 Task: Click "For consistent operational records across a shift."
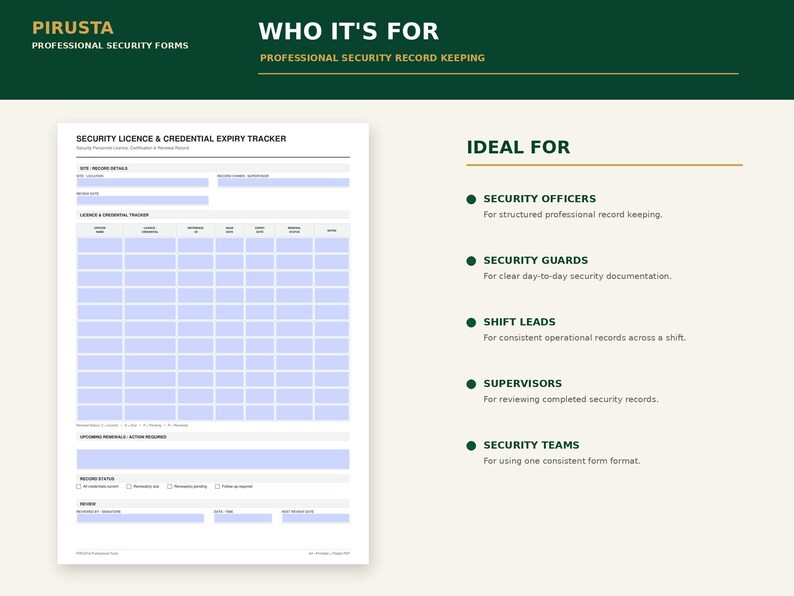point(584,338)
